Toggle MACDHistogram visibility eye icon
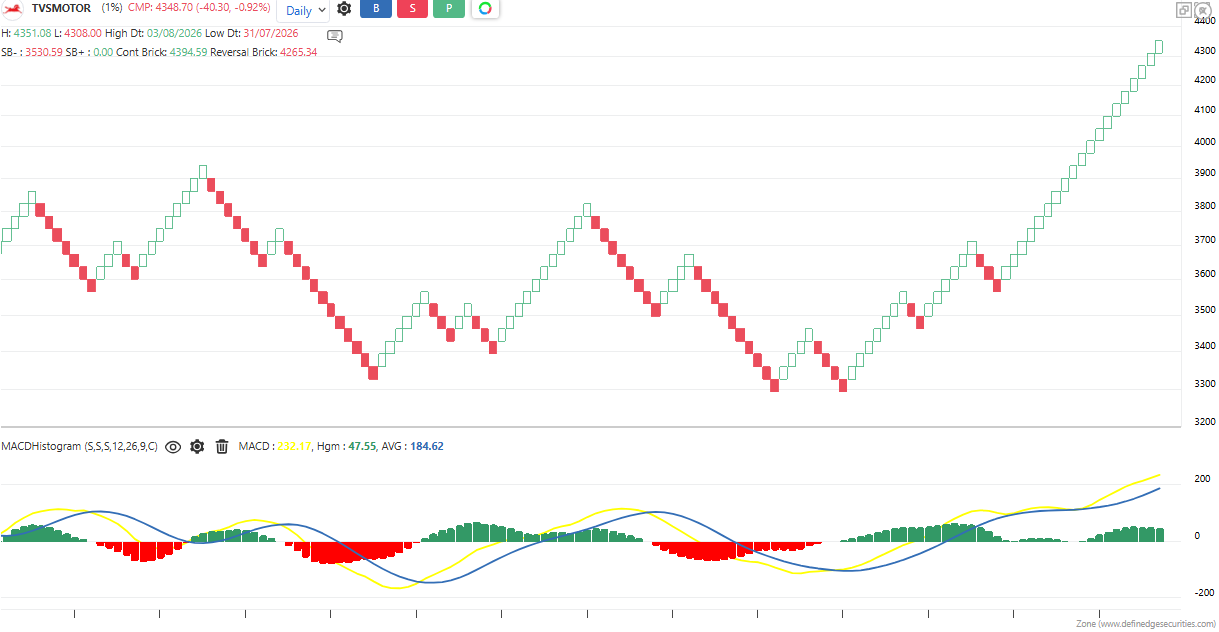Viewport: 1219px width, 632px height. [x=173, y=446]
